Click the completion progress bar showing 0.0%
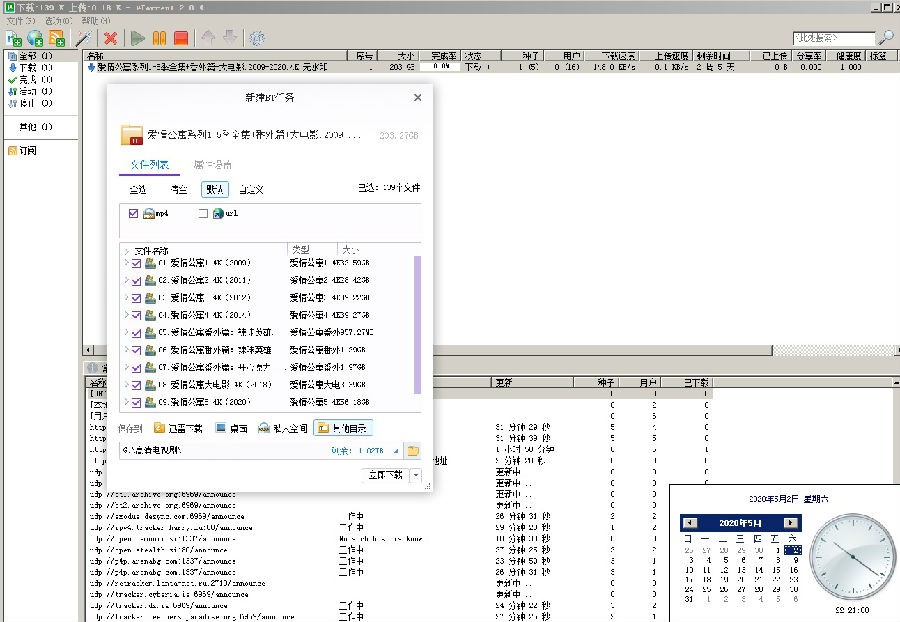Image resolution: width=900 pixels, height=622 pixels. pyautogui.click(x=441, y=67)
